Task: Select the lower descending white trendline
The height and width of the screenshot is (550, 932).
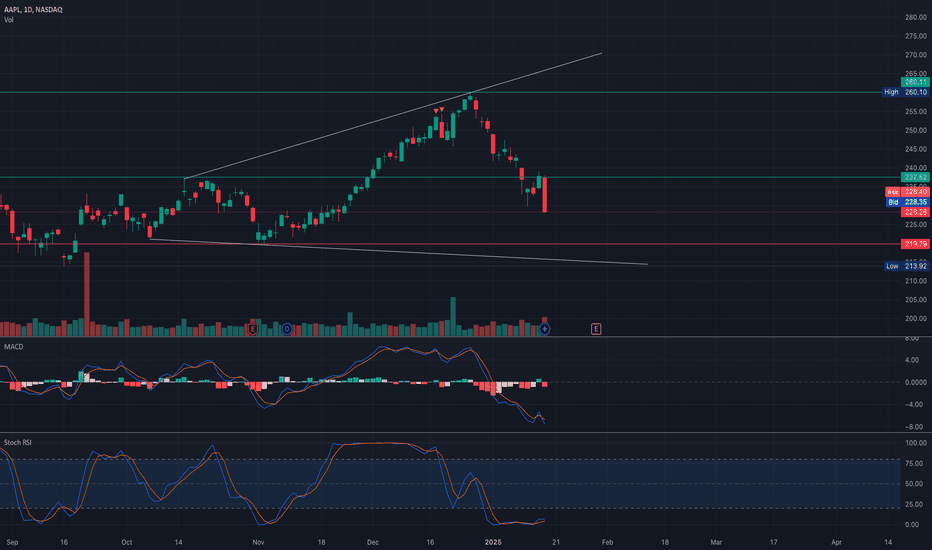Action: (x=398, y=252)
